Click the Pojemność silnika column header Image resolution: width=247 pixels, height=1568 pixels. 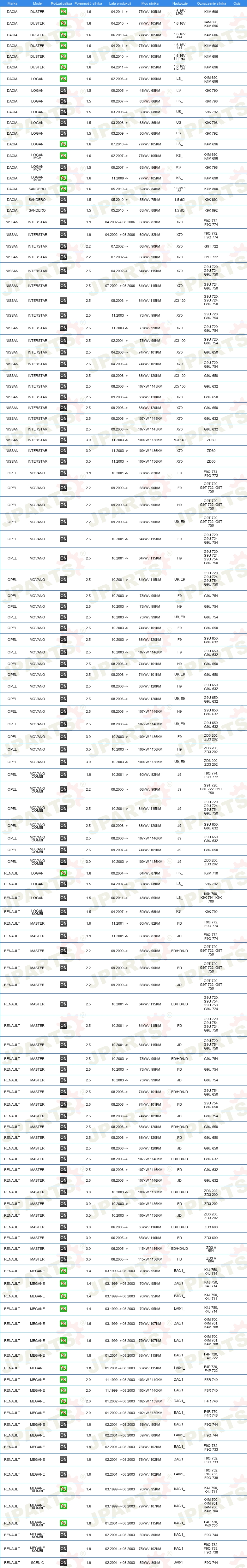[x=88, y=3]
